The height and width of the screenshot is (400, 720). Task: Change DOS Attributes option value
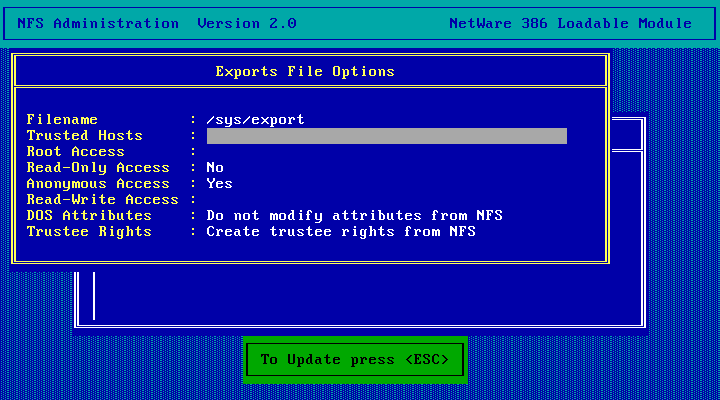354,216
